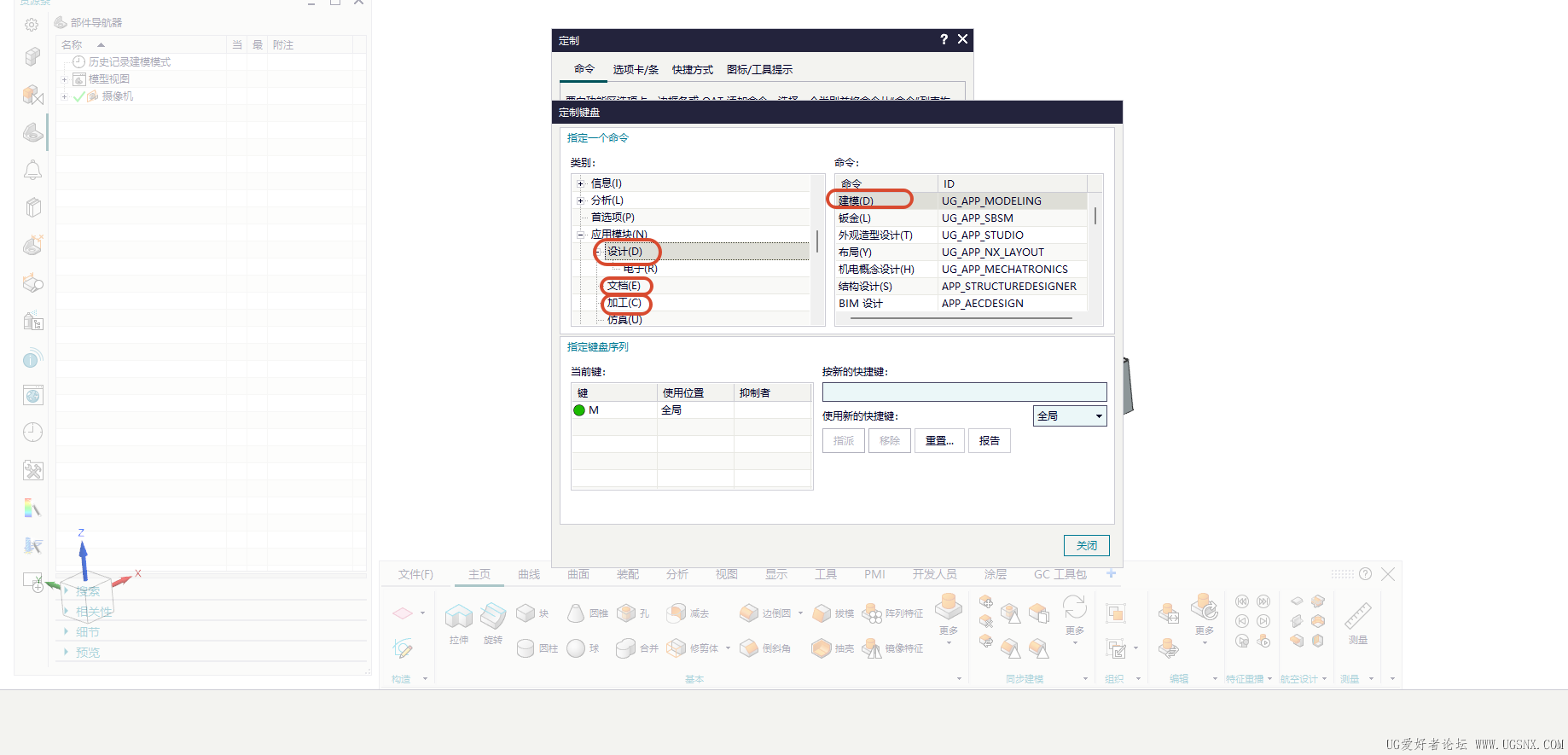Click the 边倒圆 edge blend icon
The height and width of the screenshot is (755, 1568).
click(x=749, y=613)
